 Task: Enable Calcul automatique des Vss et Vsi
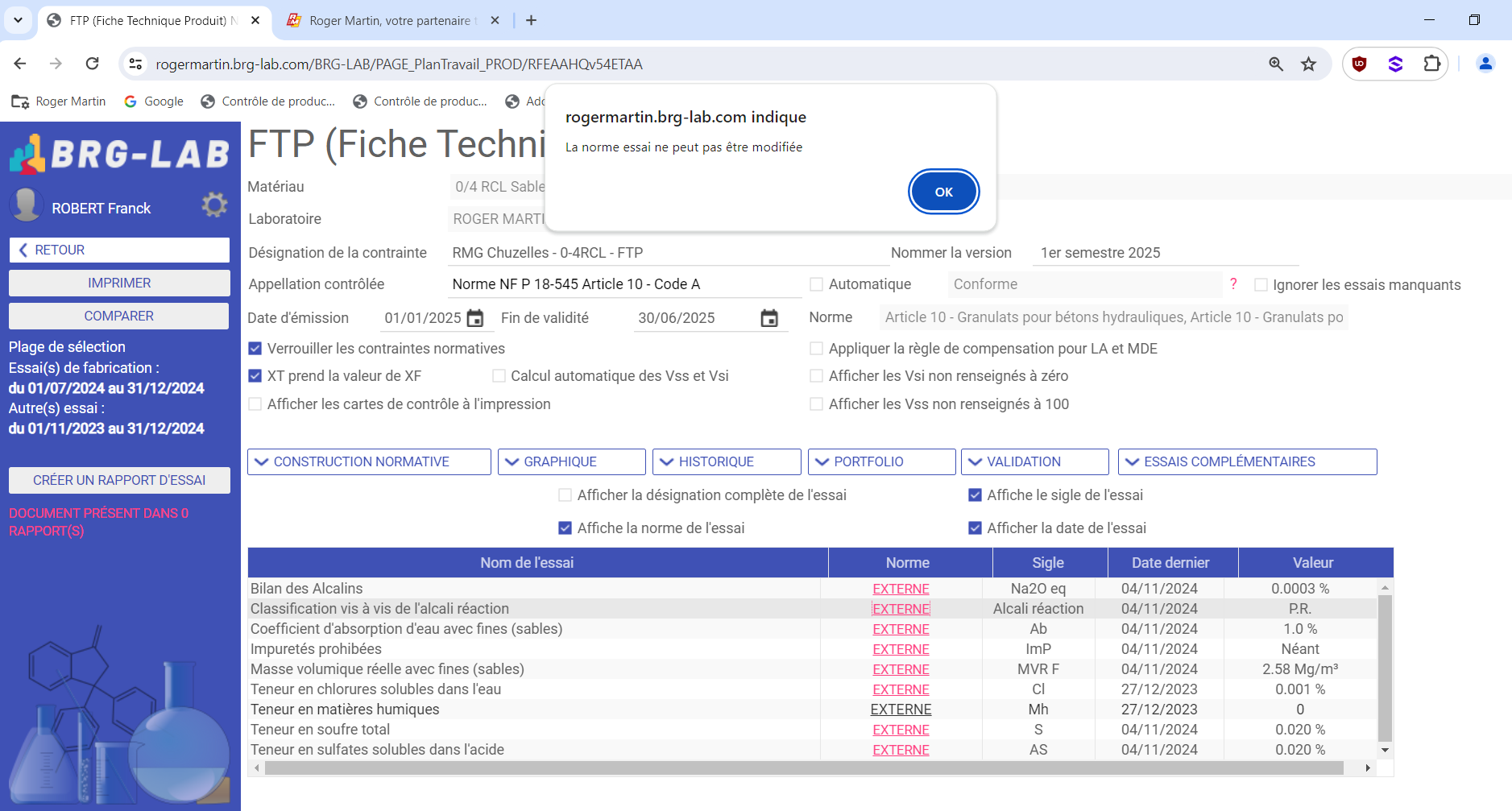499,376
